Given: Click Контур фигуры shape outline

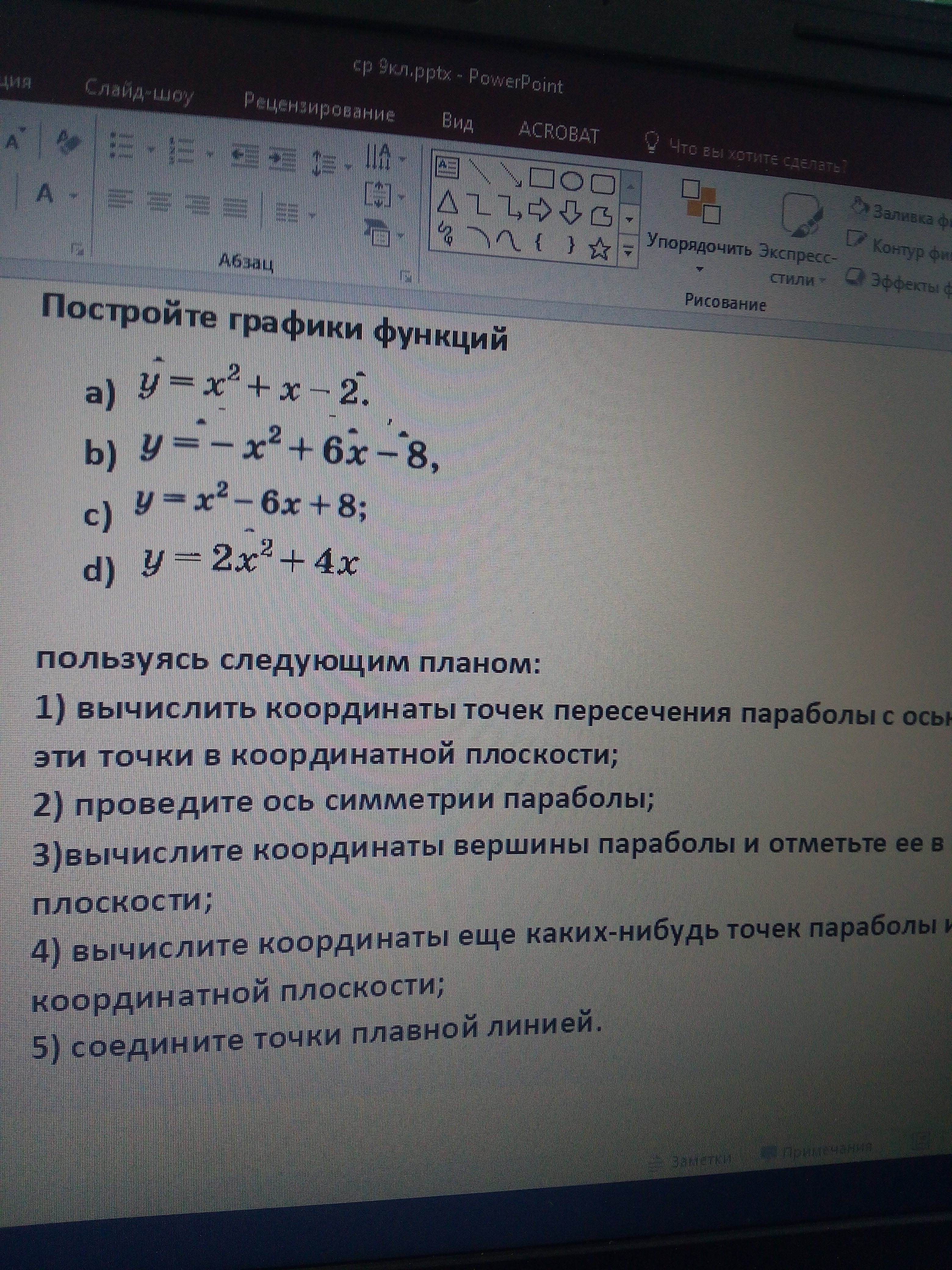Looking at the screenshot, I should (x=899, y=245).
